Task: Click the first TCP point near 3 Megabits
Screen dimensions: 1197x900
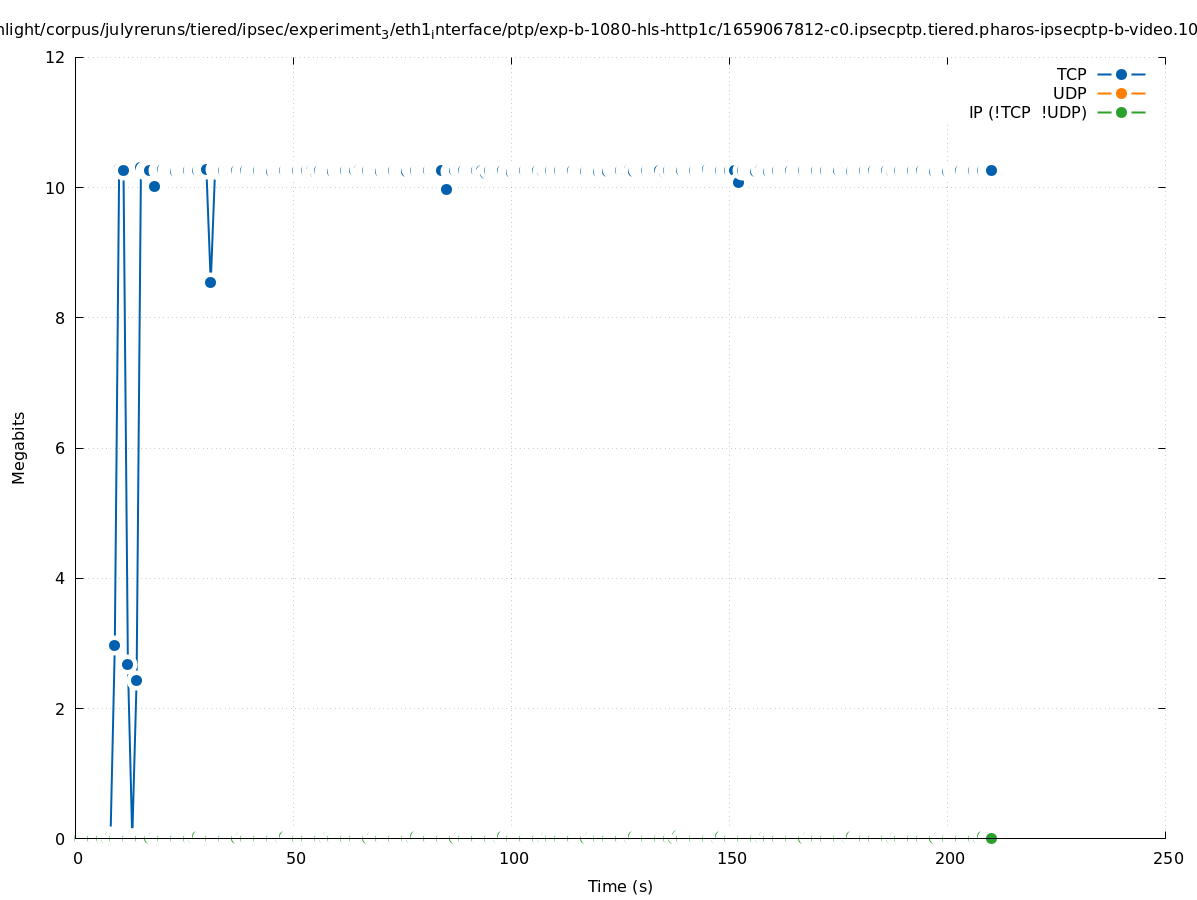Action: click(x=114, y=645)
